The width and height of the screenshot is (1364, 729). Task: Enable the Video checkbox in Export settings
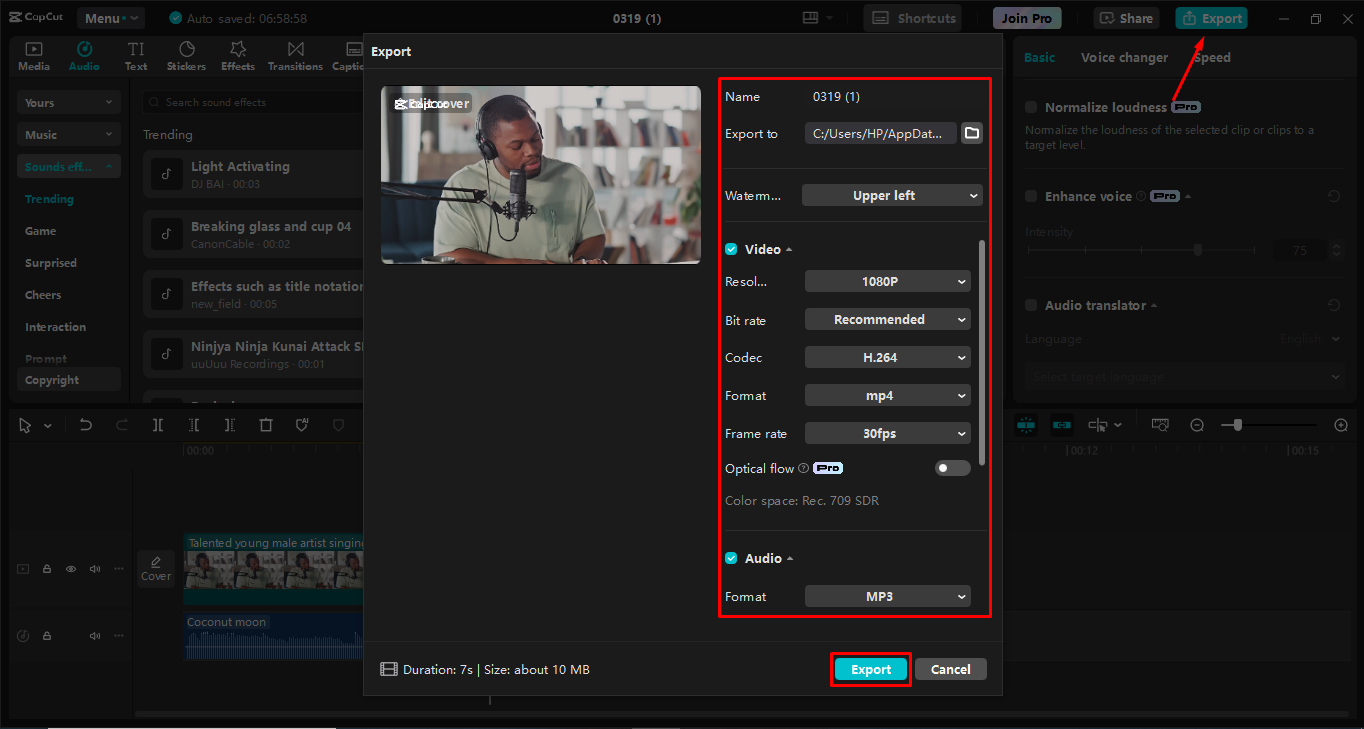[x=731, y=249]
